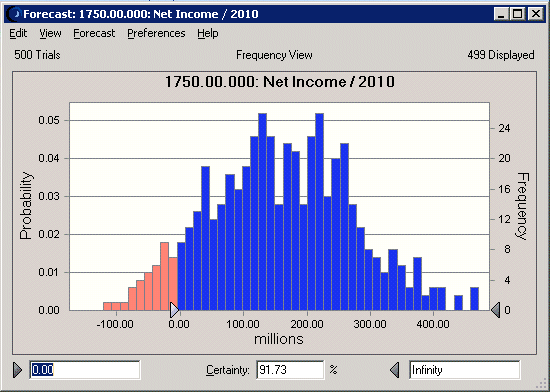Click the Crystal Ball icon in title bar

click(14, 14)
